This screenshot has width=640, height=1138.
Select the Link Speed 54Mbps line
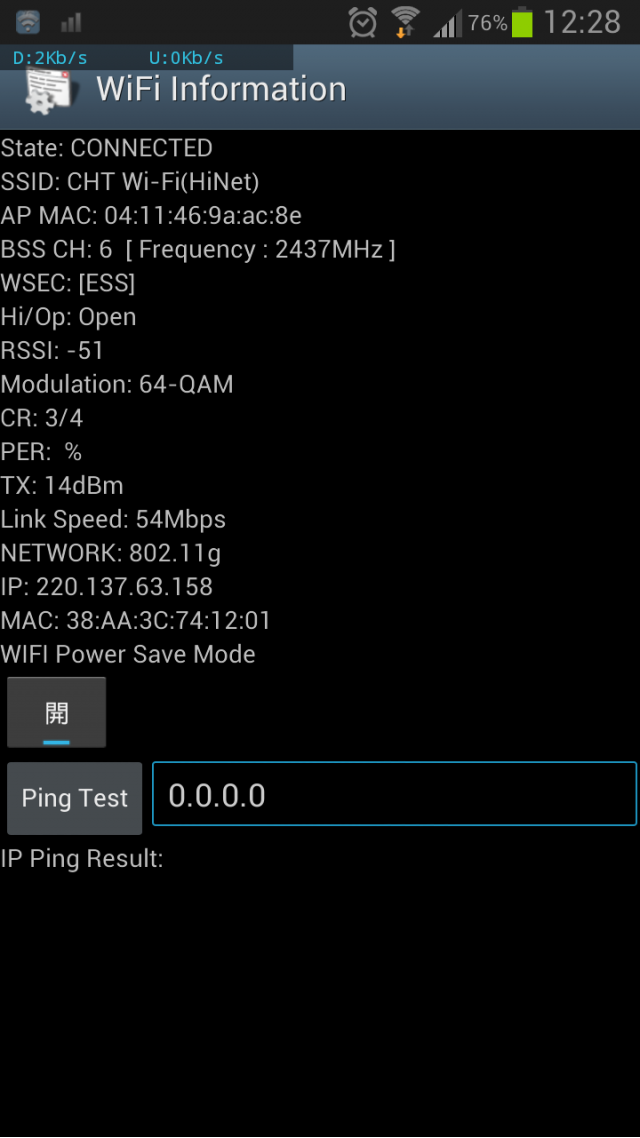click(113, 520)
